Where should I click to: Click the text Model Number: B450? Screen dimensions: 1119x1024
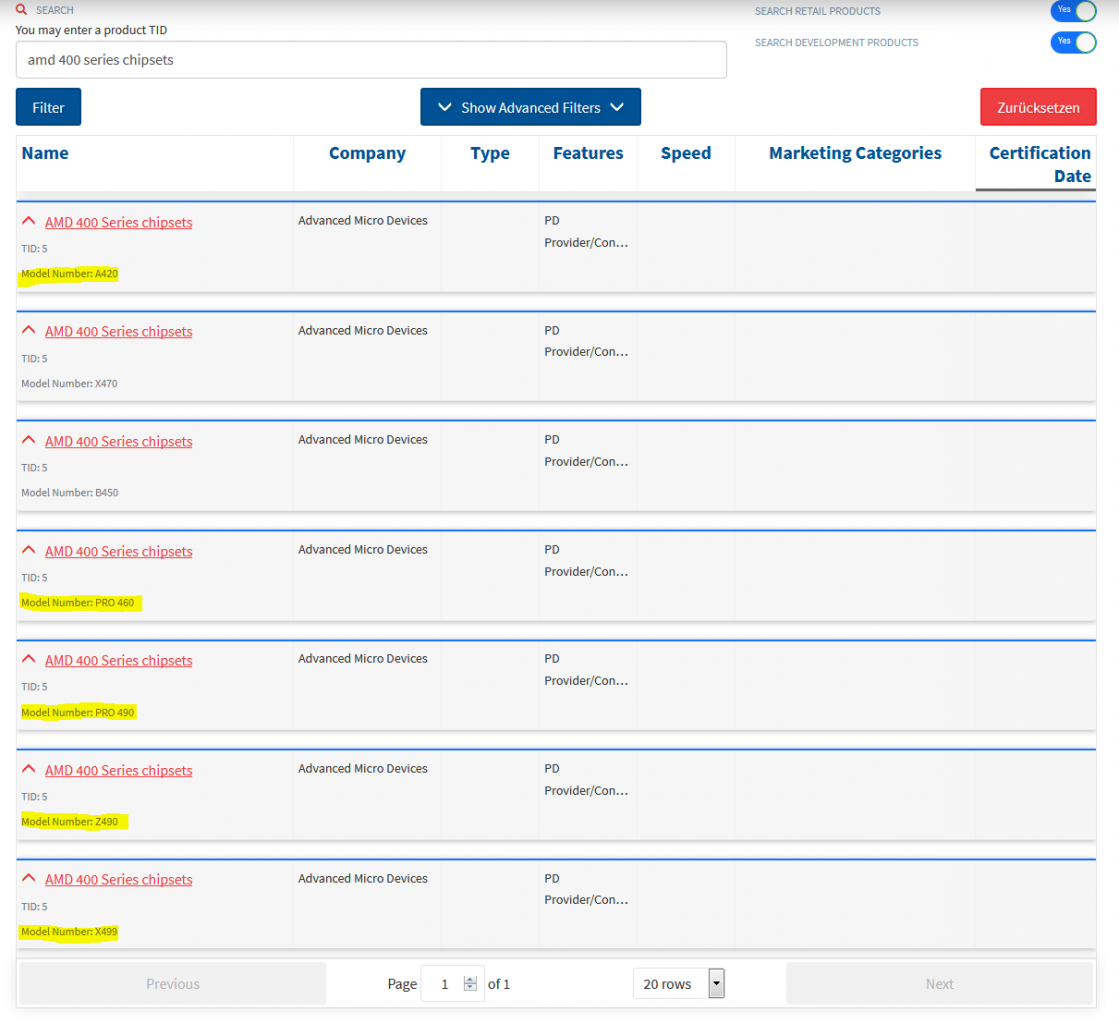coord(69,493)
